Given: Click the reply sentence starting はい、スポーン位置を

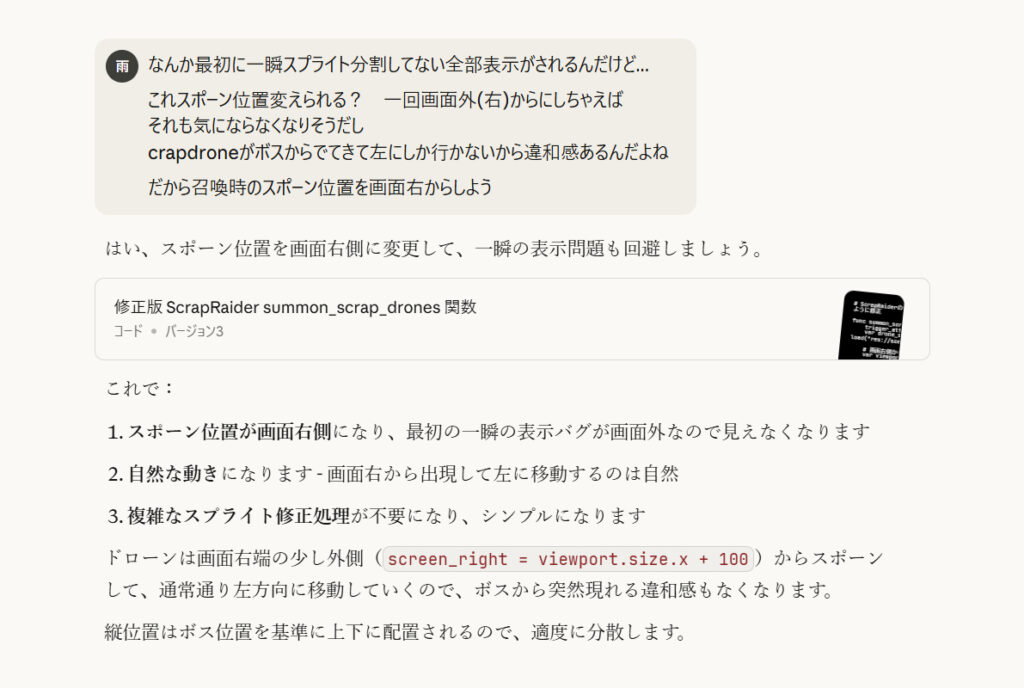Looking at the screenshot, I should [434, 249].
